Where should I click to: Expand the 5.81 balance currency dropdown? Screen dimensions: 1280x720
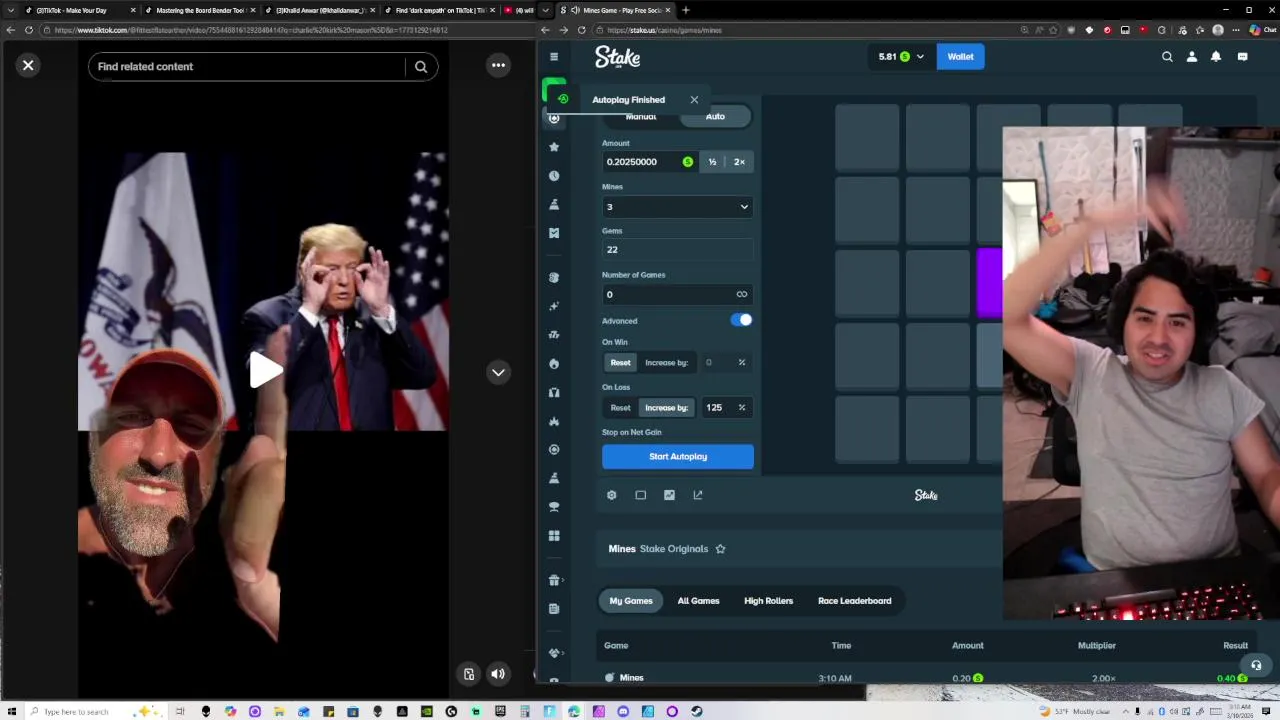(x=901, y=57)
